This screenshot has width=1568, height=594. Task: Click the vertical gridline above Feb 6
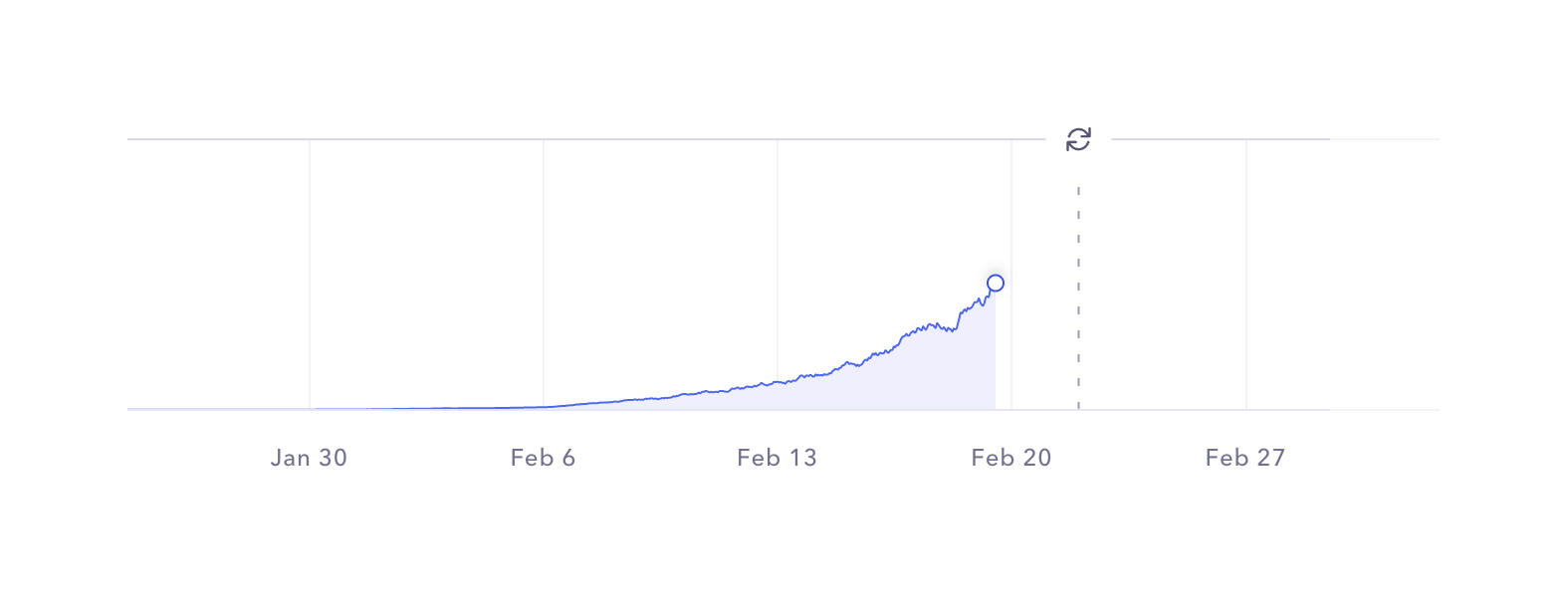coord(544,269)
